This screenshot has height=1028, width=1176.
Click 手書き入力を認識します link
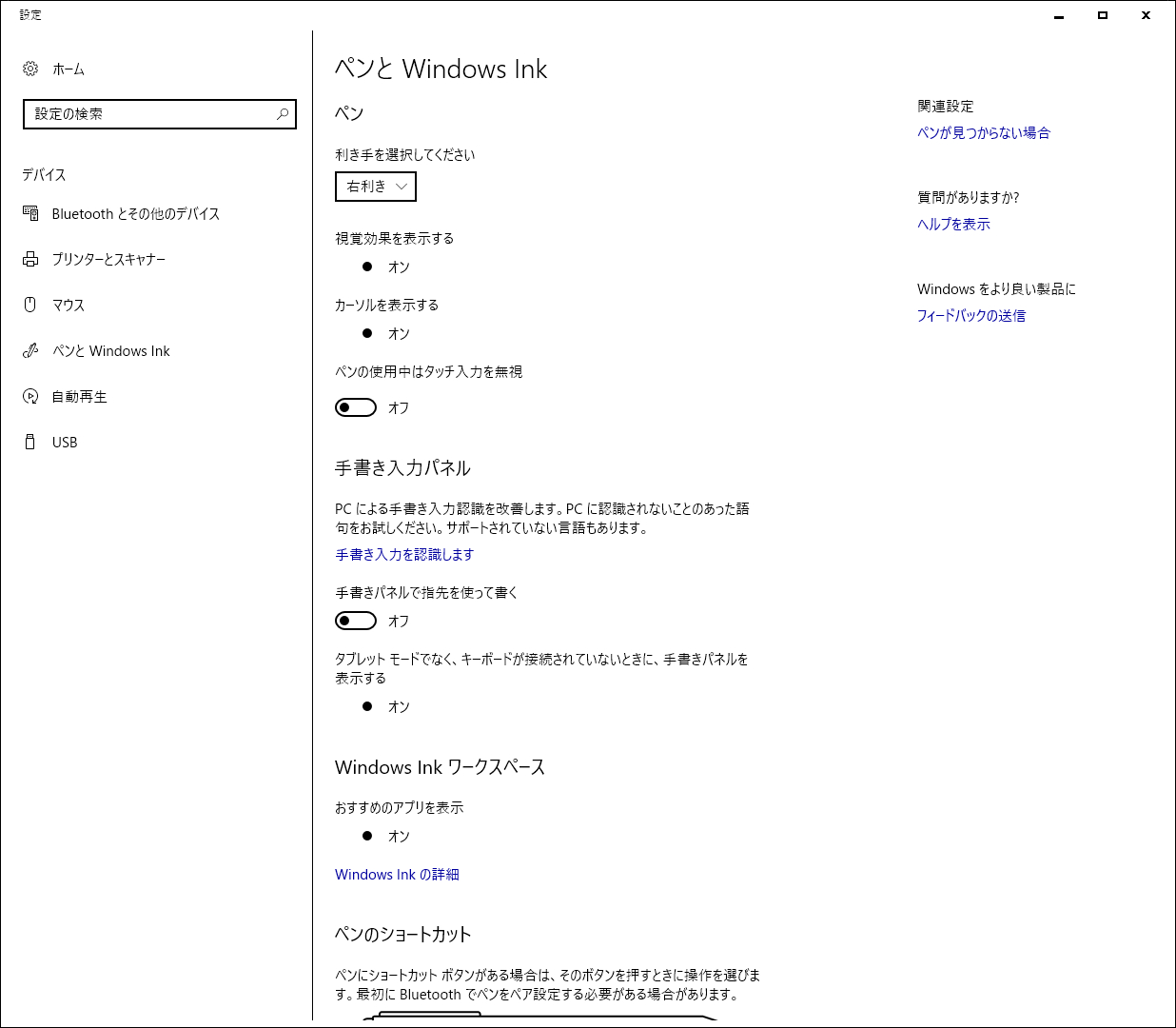[x=404, y=554]
